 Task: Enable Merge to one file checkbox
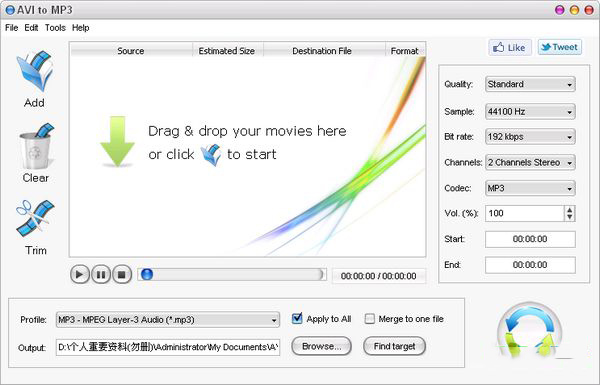(370, 318)
